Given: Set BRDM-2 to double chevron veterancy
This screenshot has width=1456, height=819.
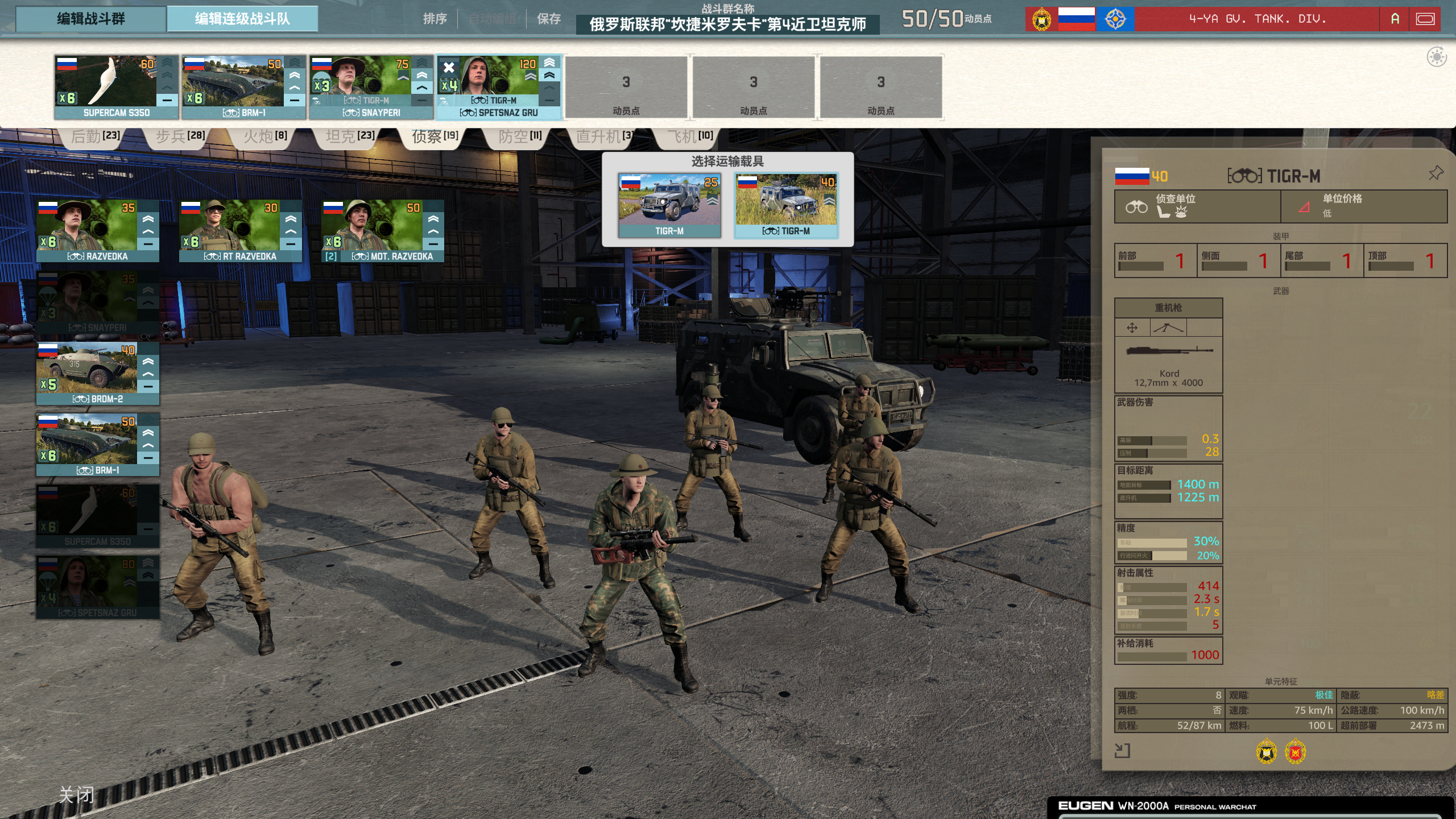Looking at the screenshot, I should [148, 361].
